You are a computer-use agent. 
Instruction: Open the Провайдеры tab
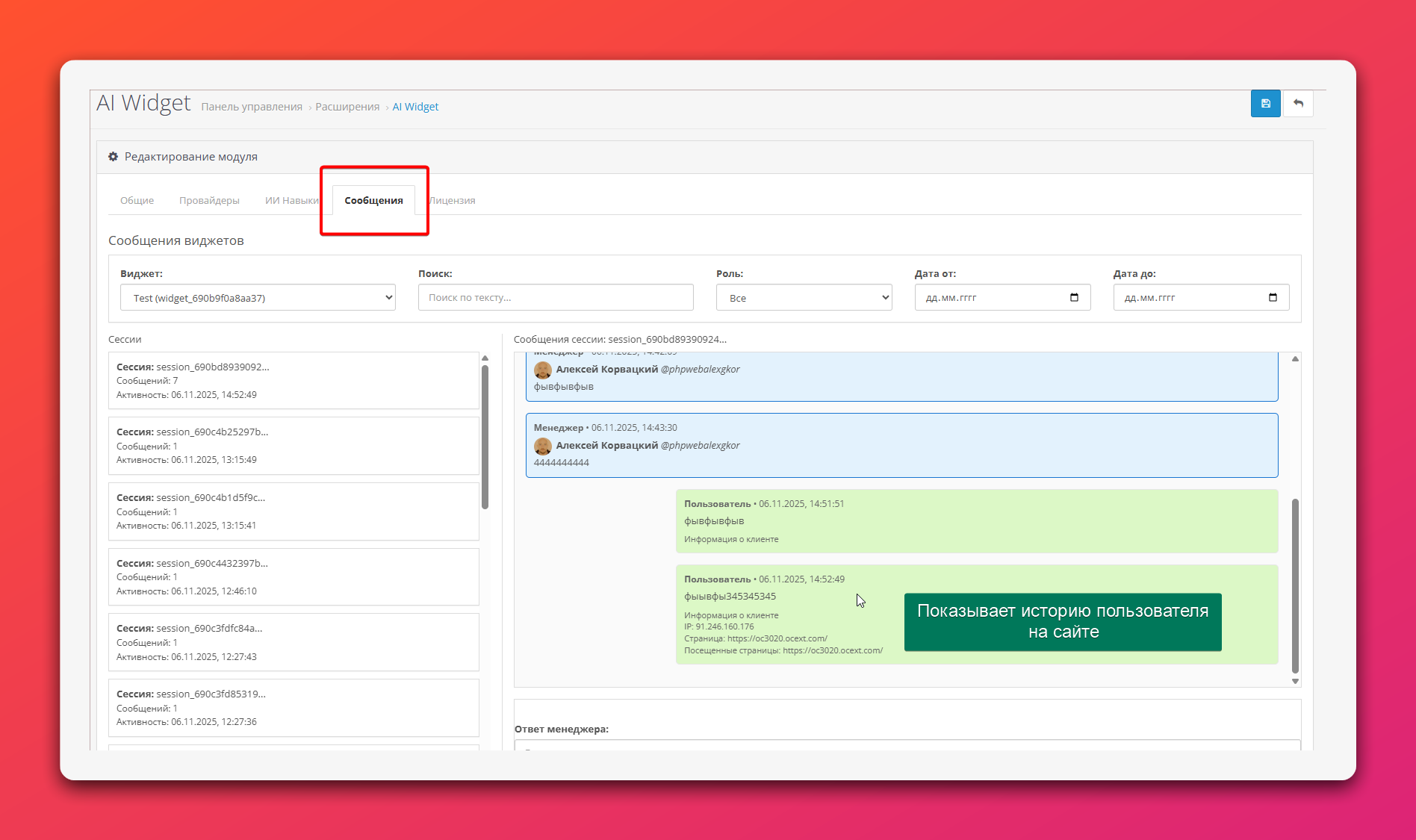click(209, 200)
